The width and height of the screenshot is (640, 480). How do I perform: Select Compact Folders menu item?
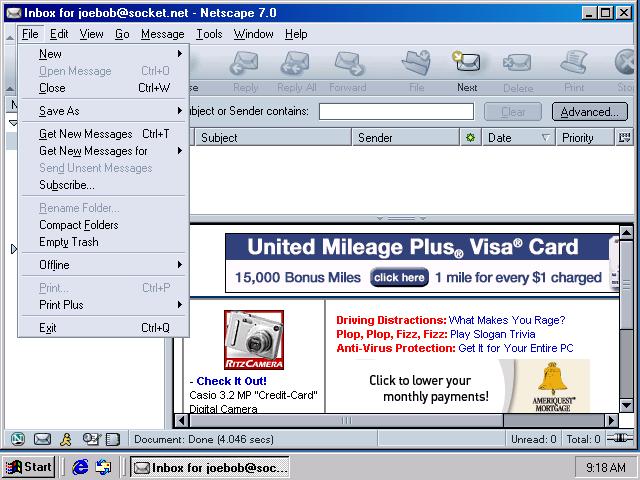pos(104,225)
